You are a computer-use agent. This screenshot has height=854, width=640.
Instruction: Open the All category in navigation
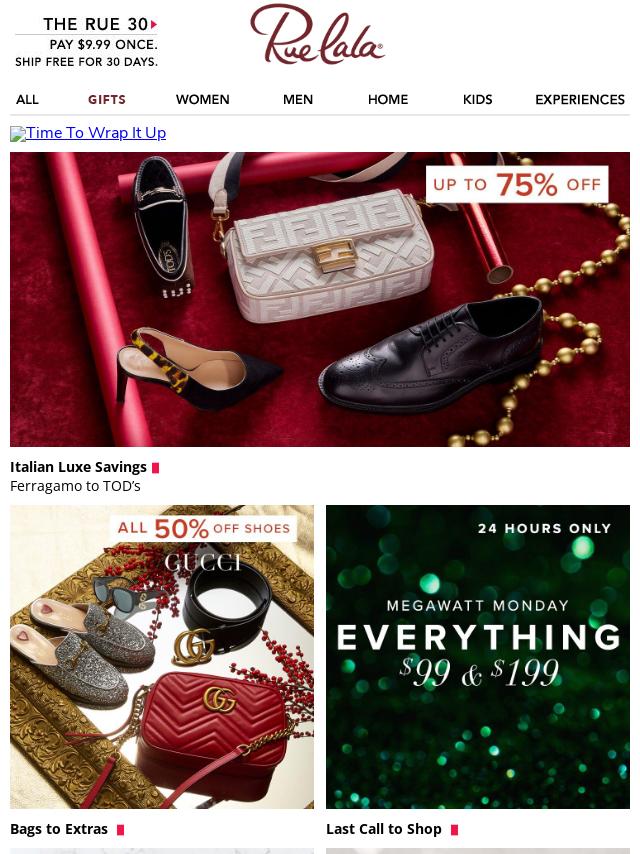tap(27, 100)
